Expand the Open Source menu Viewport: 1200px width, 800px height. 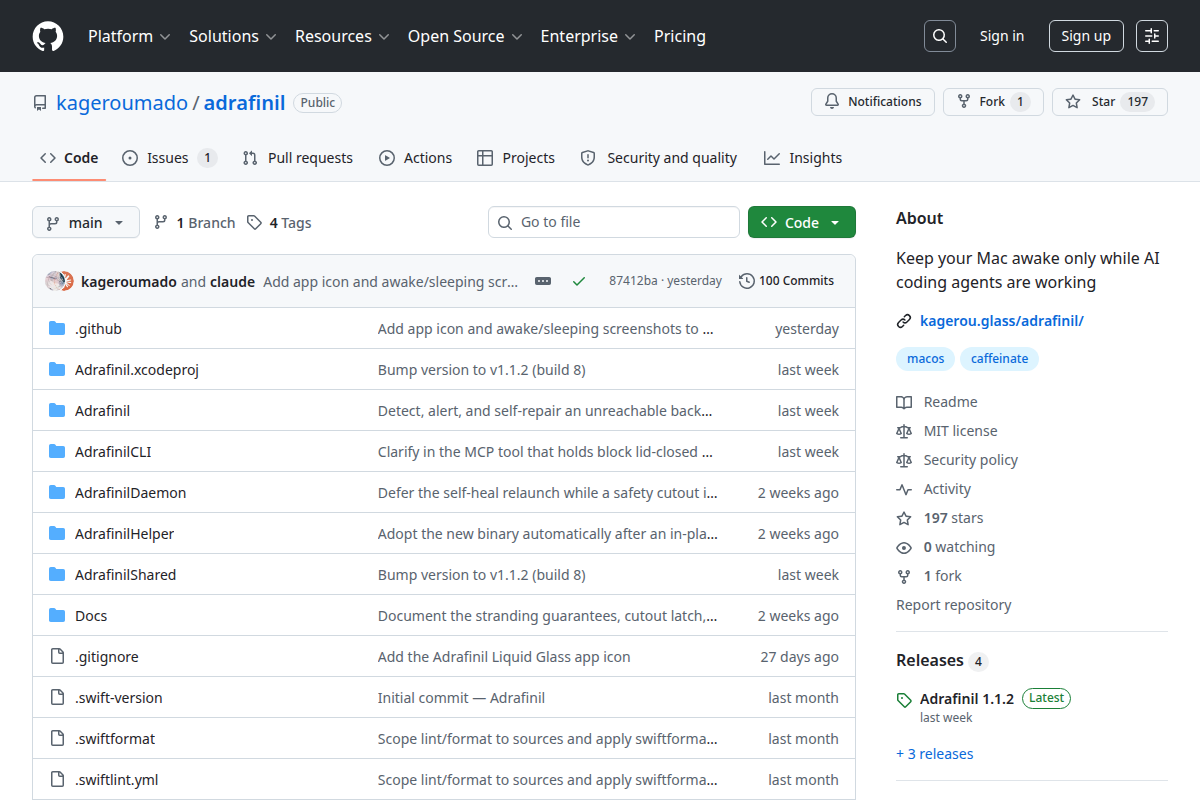(465, 36)
